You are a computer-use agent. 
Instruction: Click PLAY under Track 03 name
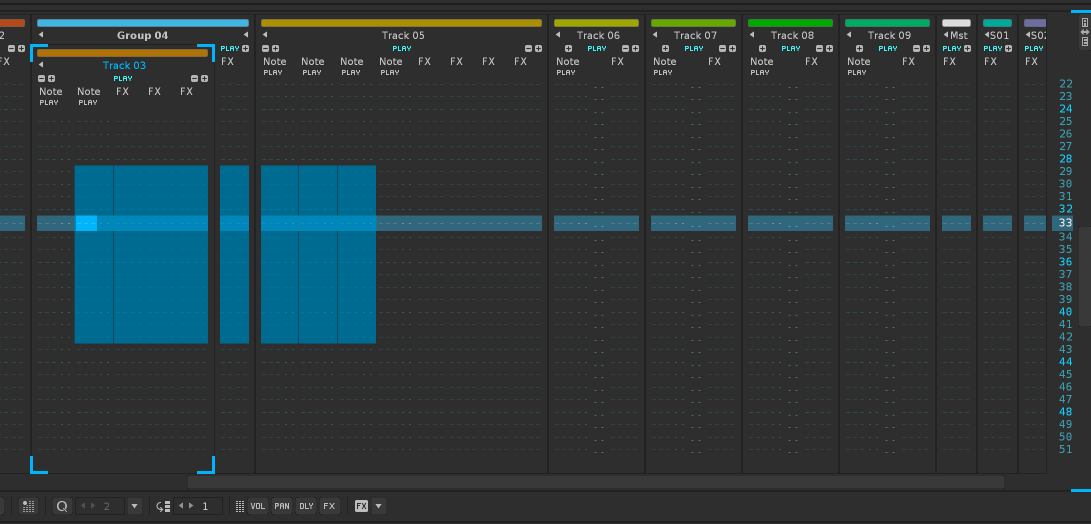tap(122, 78)
